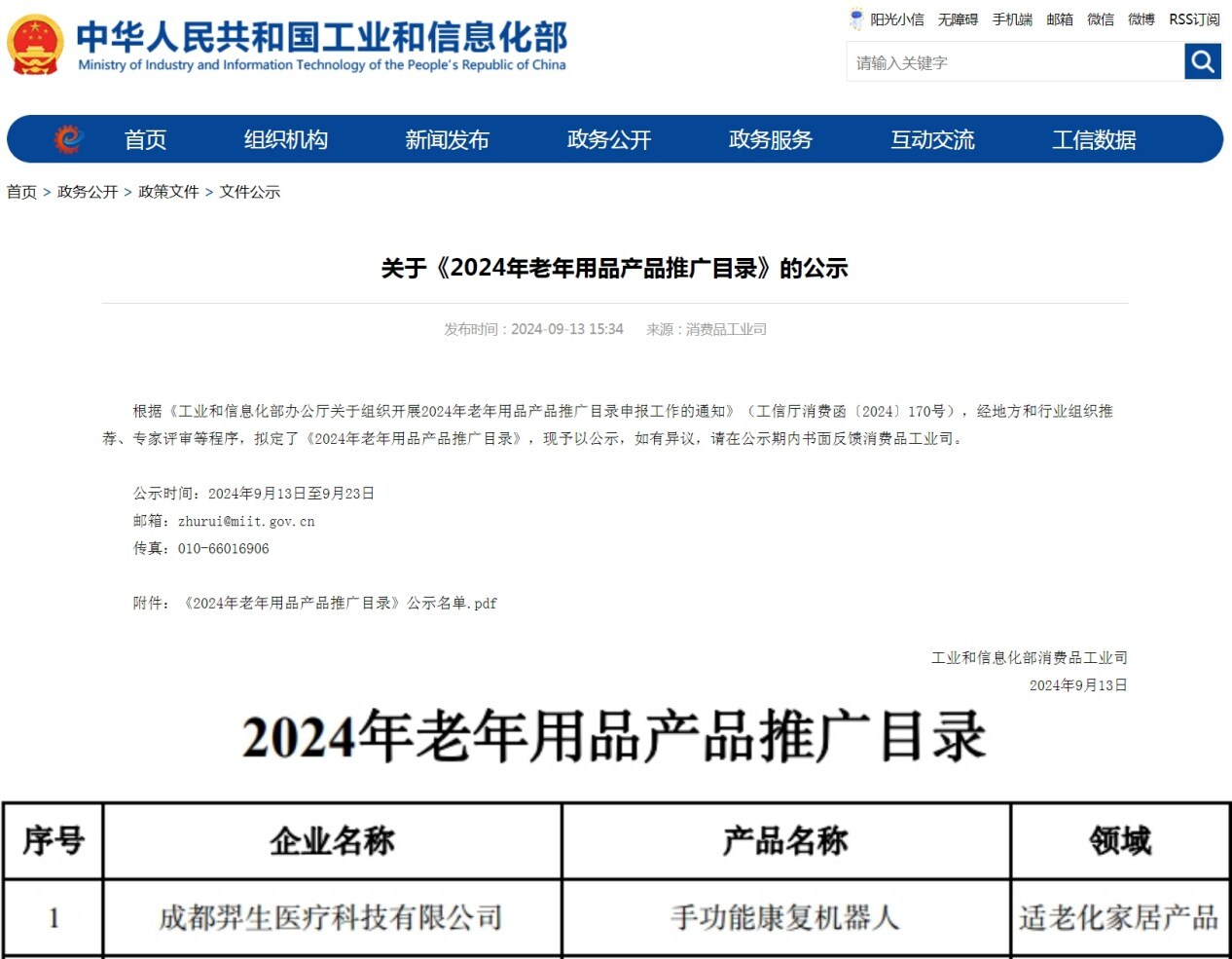Go to 新闻发布 section
This screenshot has height=959, width=1232.
tap(447, 139)
